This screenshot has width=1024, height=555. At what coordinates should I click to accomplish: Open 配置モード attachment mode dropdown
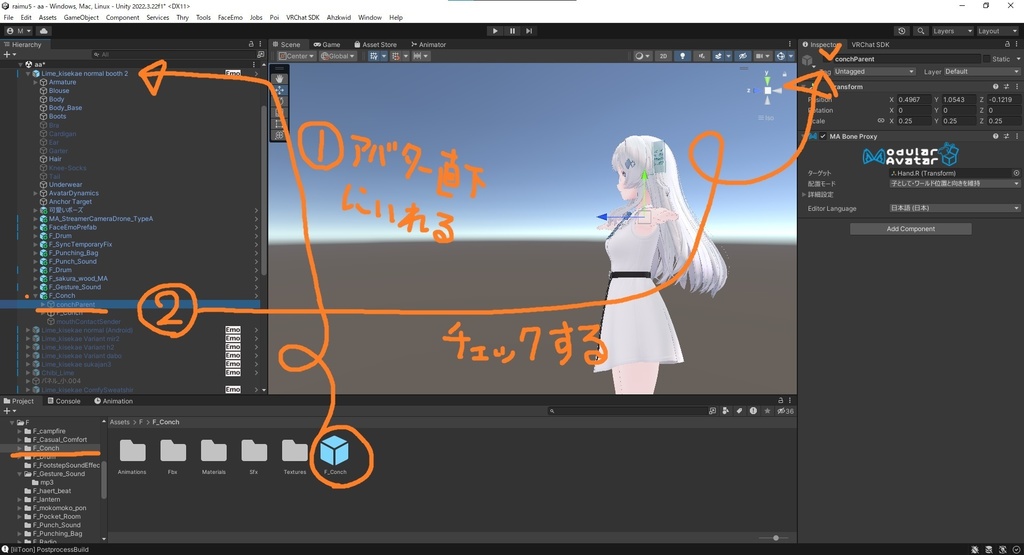(x=954, y=183)
